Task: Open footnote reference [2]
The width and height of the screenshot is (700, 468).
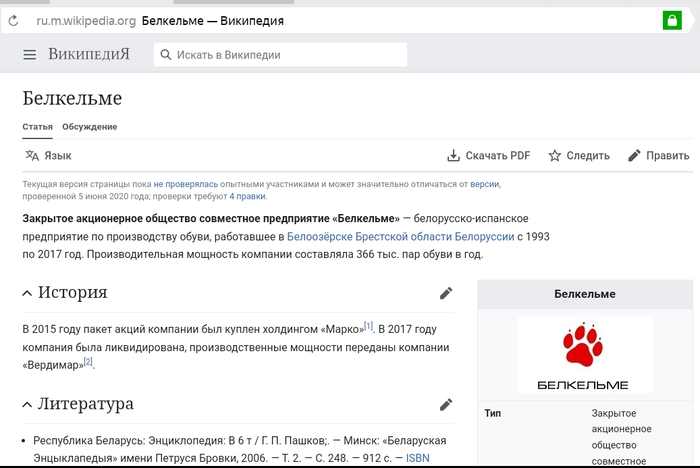Action: pyautogui.click(x=88, y=361)
